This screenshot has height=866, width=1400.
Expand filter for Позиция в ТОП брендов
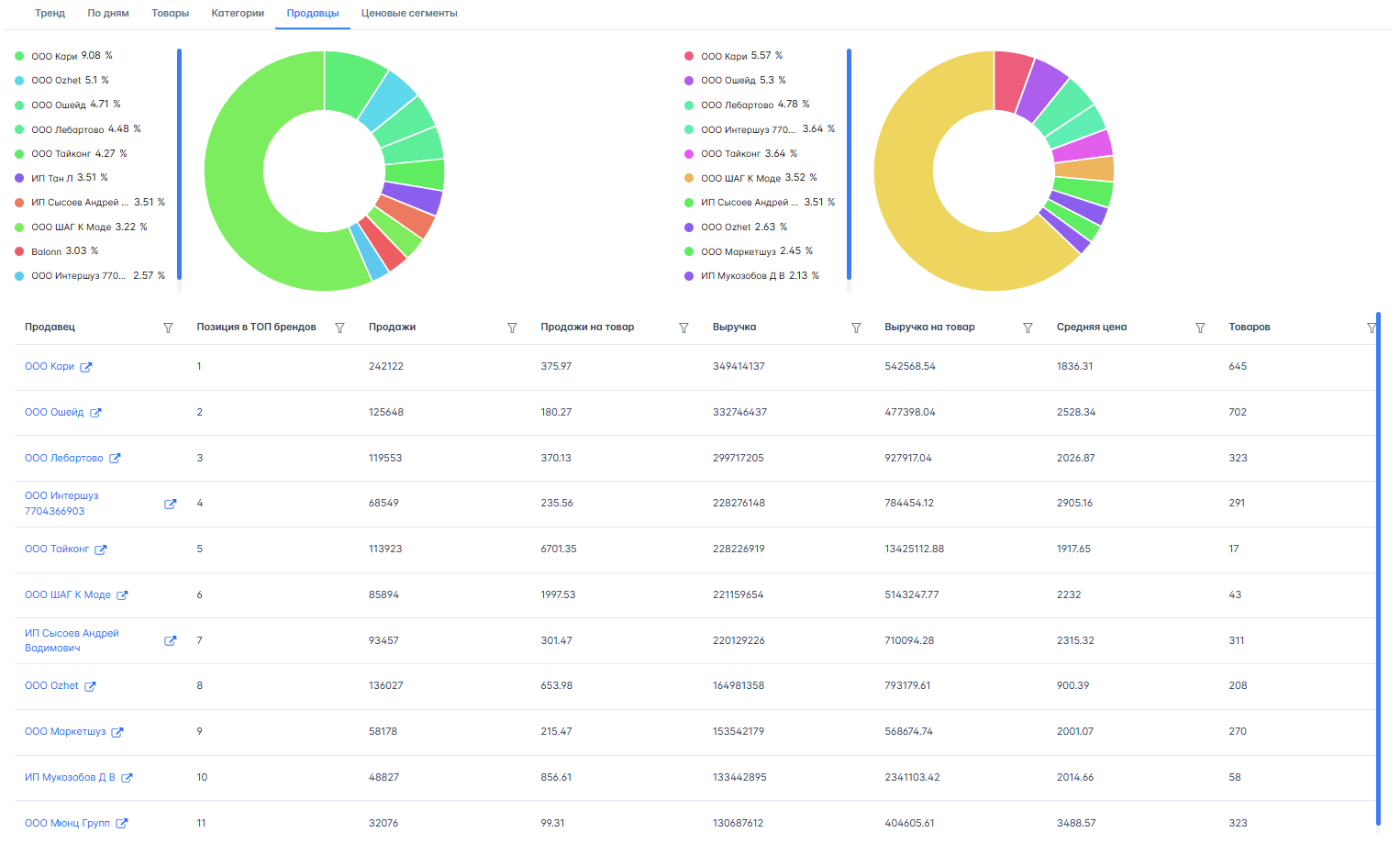(x=339, y=328)
